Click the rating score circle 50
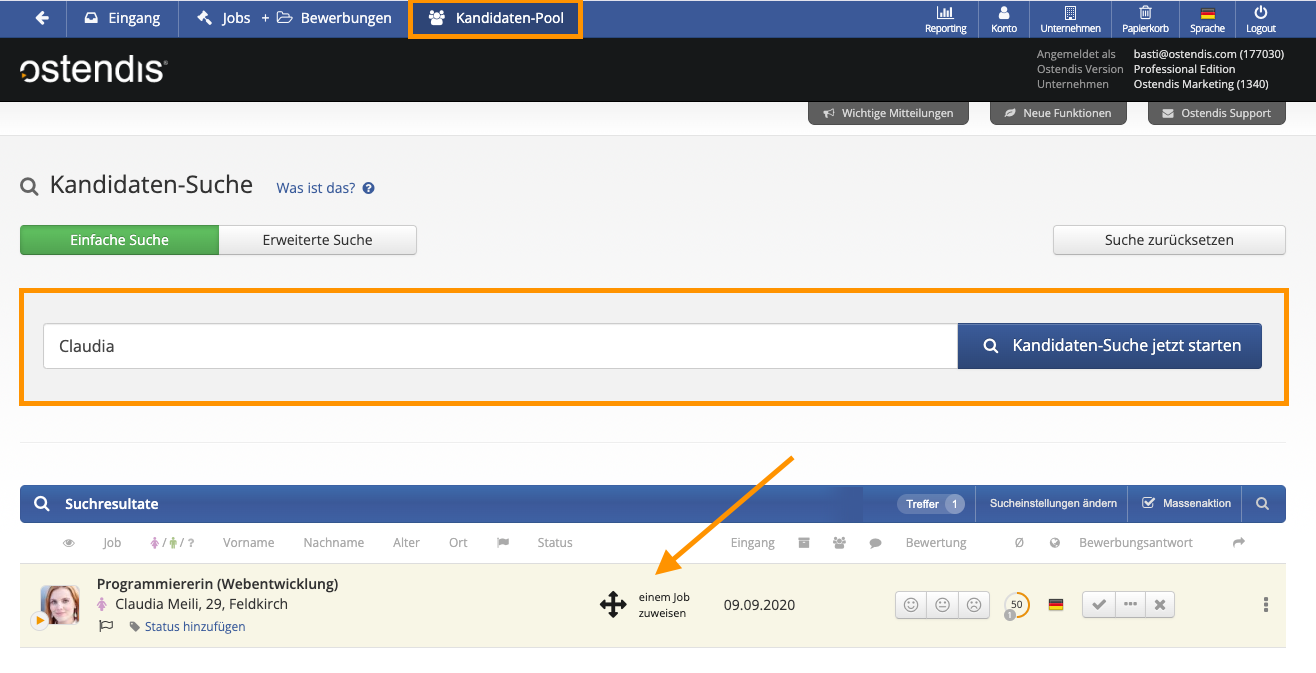The height and width of the screenshot is (673, 1316). [x=1016, y=605]
